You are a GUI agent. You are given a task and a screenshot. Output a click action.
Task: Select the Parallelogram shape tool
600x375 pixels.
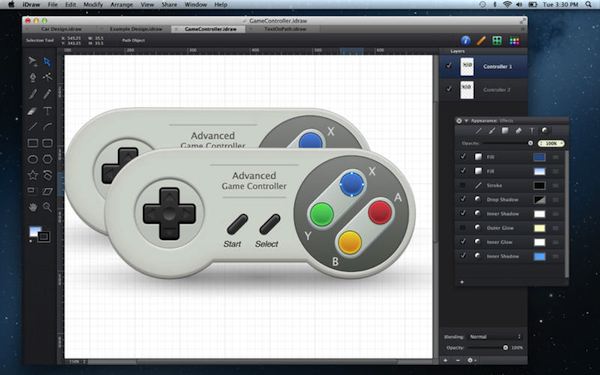click(x=47, y=191)
